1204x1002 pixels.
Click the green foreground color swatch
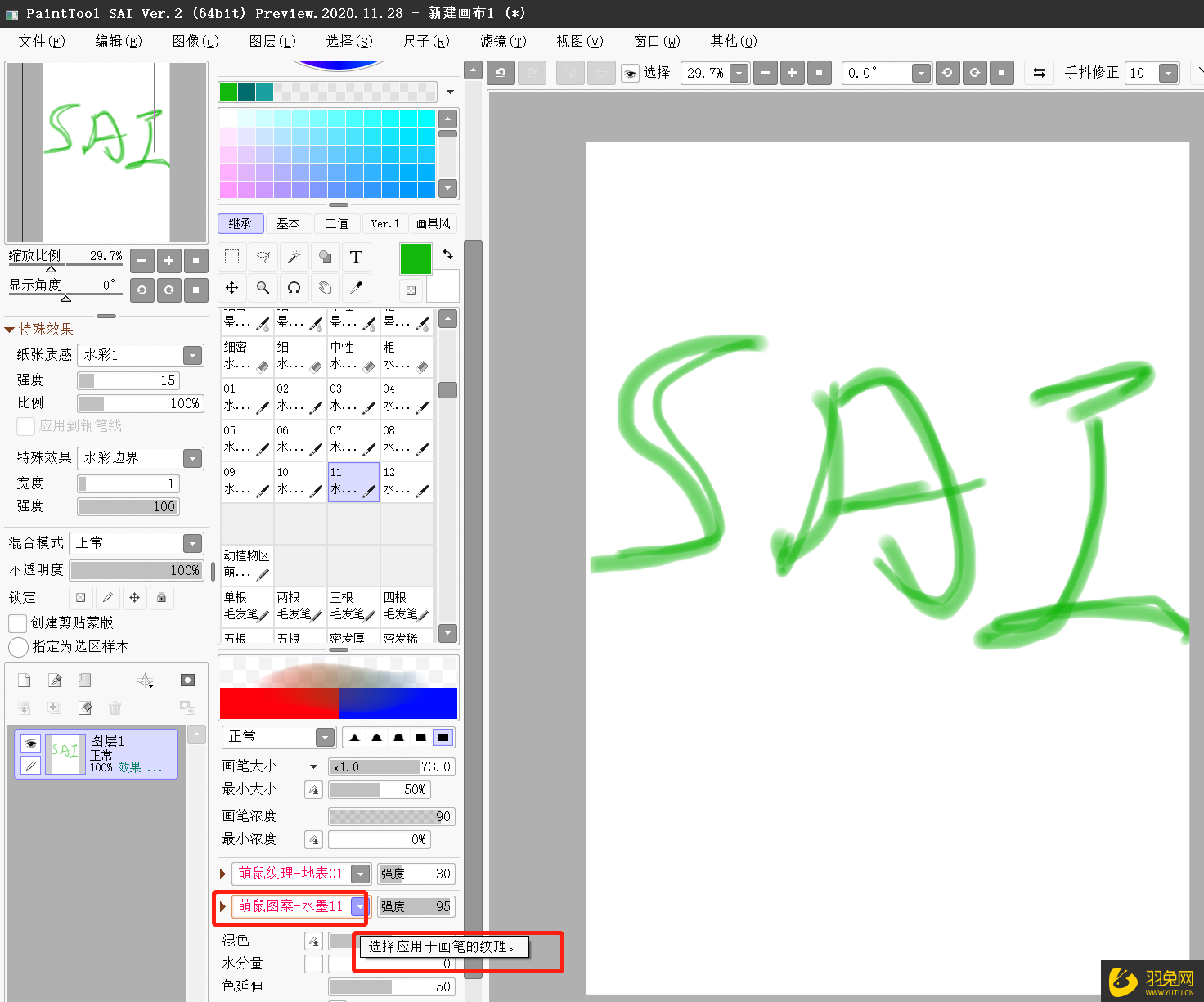(416, 258)
